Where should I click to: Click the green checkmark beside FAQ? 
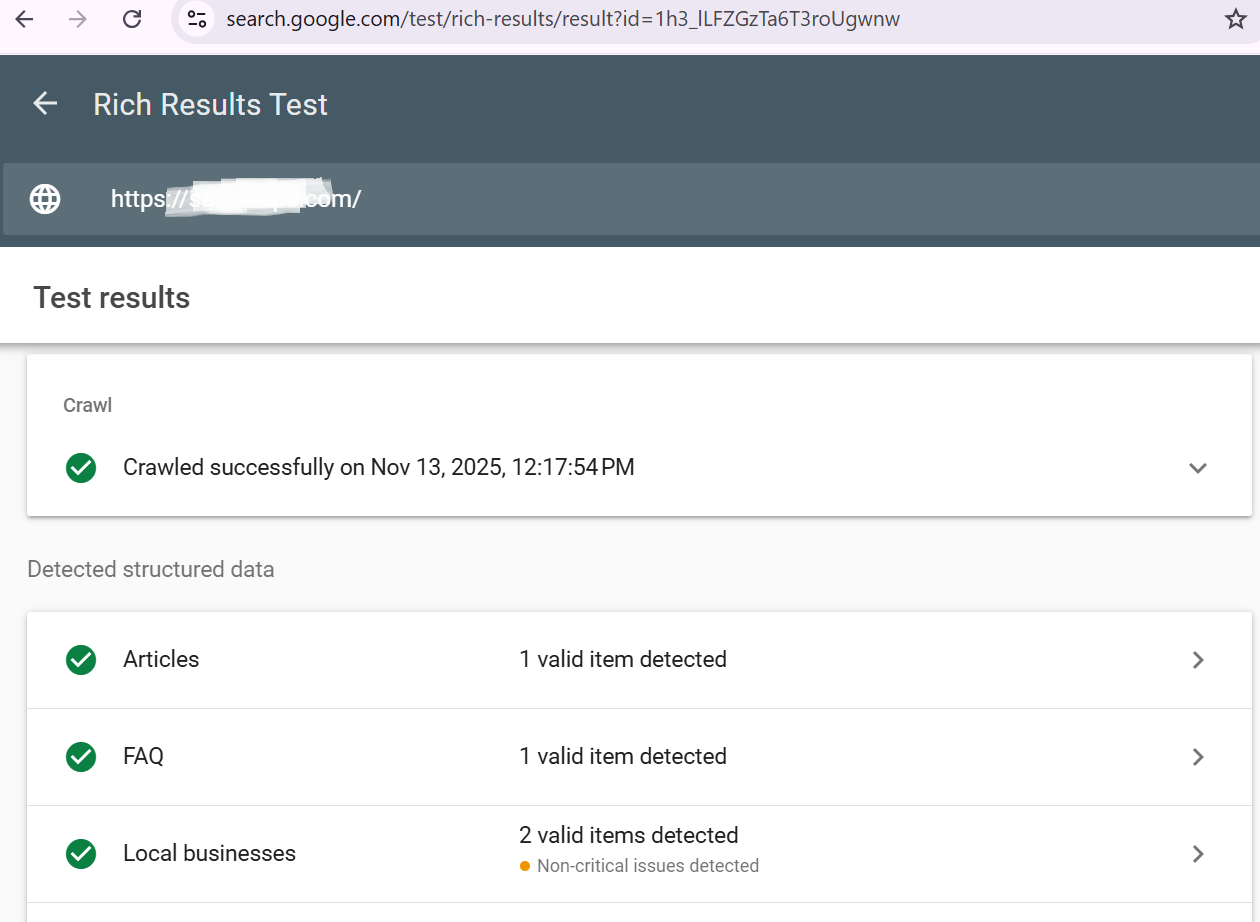coord(81,757)
